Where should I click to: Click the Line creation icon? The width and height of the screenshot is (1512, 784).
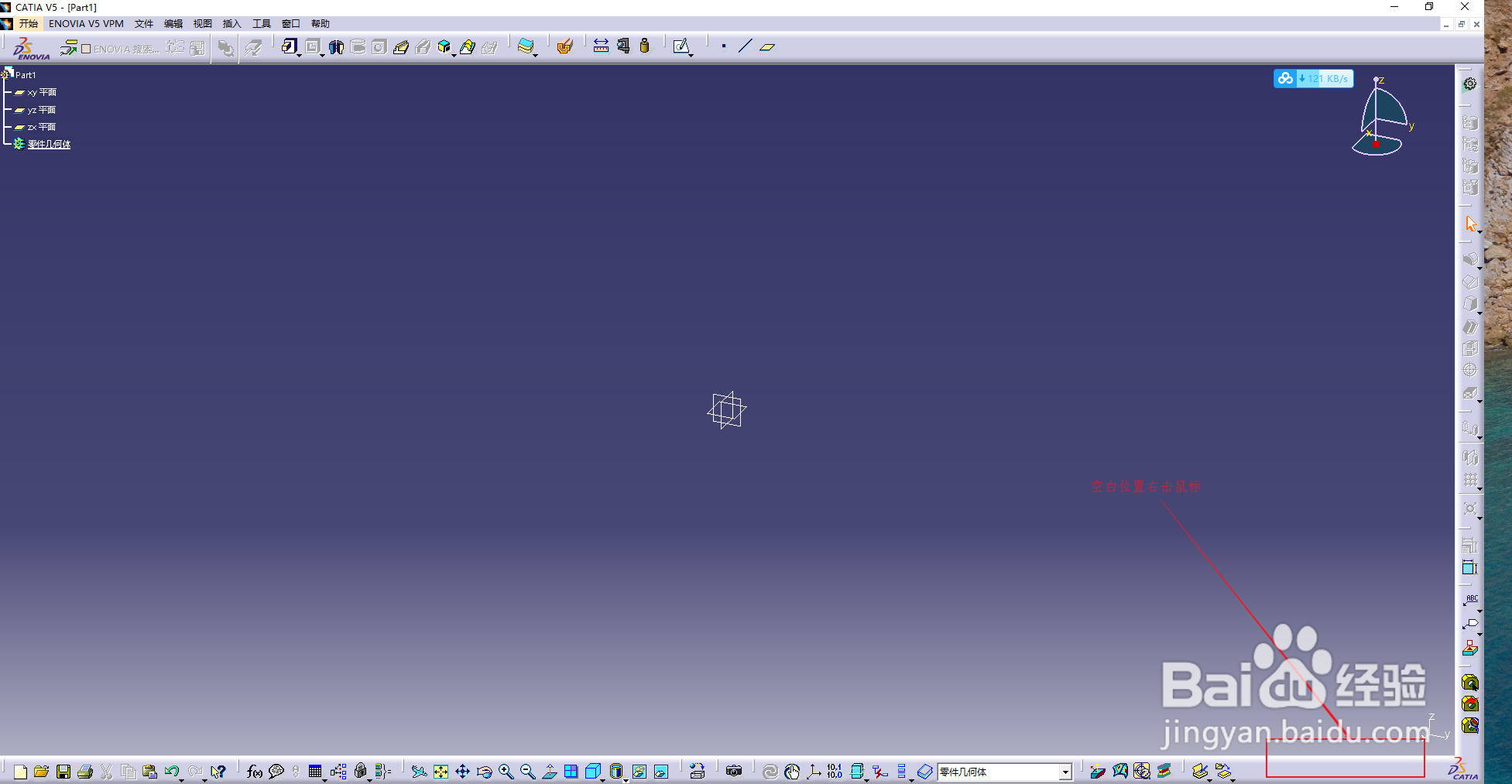pyautogui.click(x=746, y=46)
